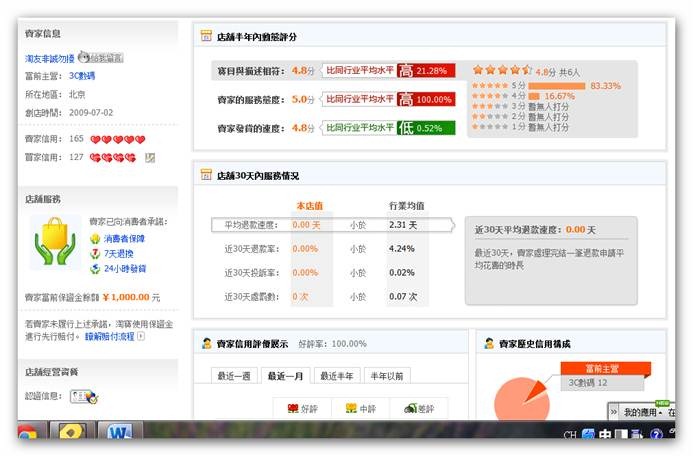Click industry average value 2.31 天

click(x=403, y=225)
